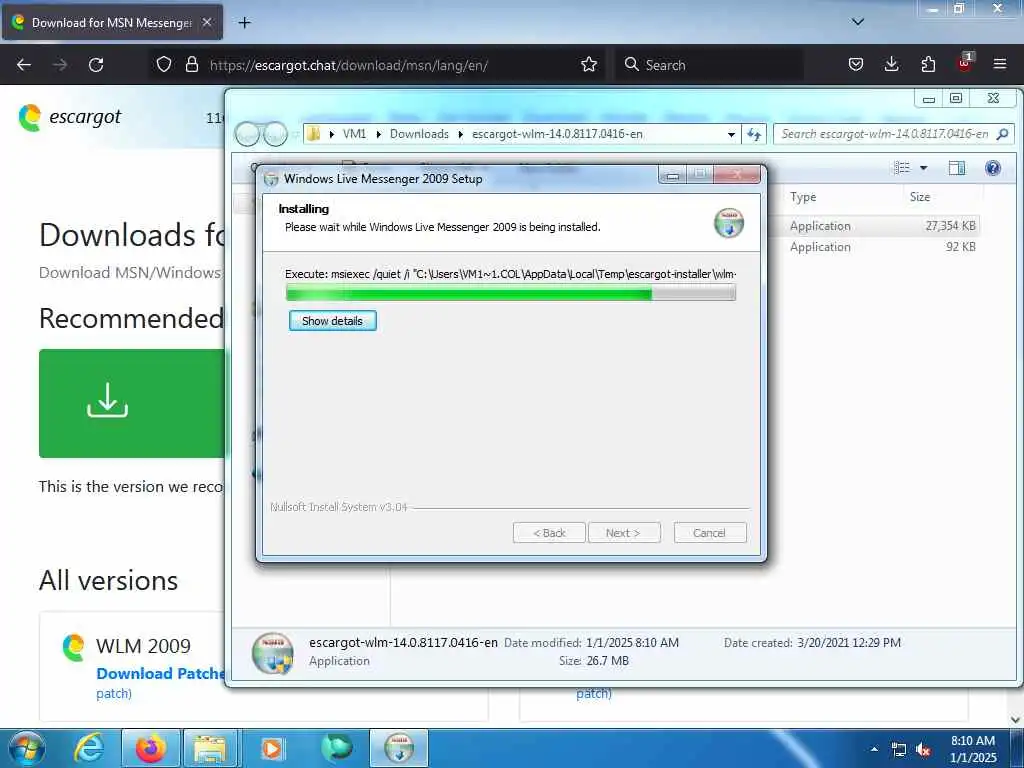
Task: Click the Setup title bar installer icon
Action: 271,179
